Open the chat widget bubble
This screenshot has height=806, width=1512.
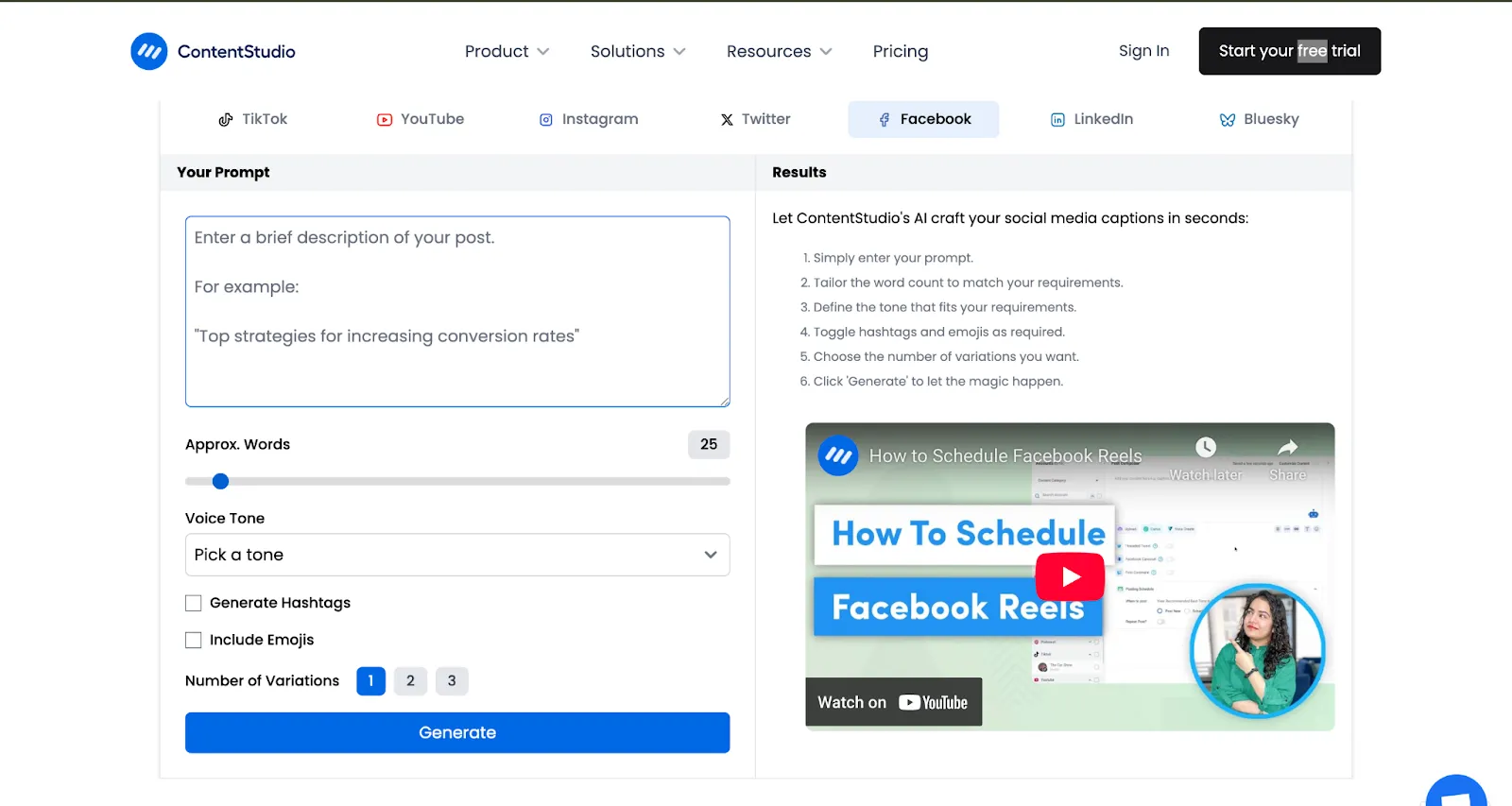pos(1456,792)
